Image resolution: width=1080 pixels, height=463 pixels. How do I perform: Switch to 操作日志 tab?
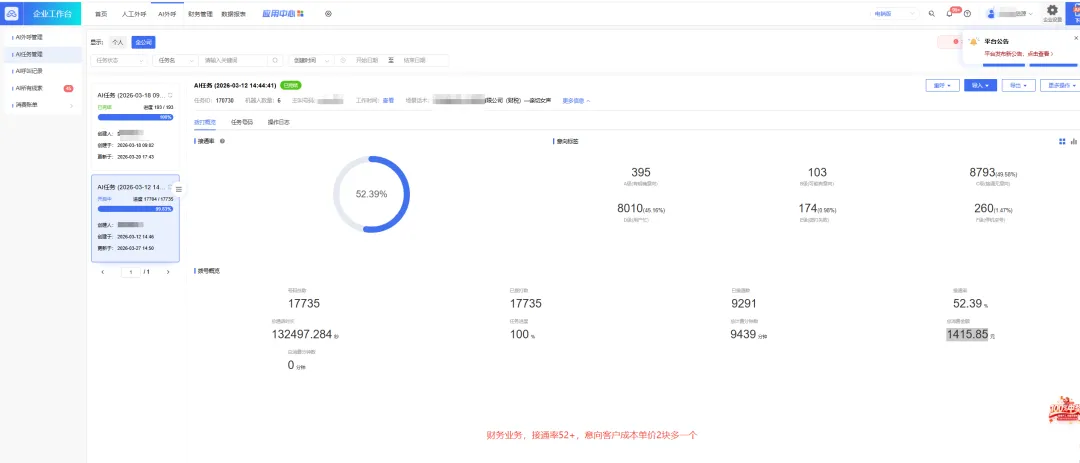tap(278, 122)
